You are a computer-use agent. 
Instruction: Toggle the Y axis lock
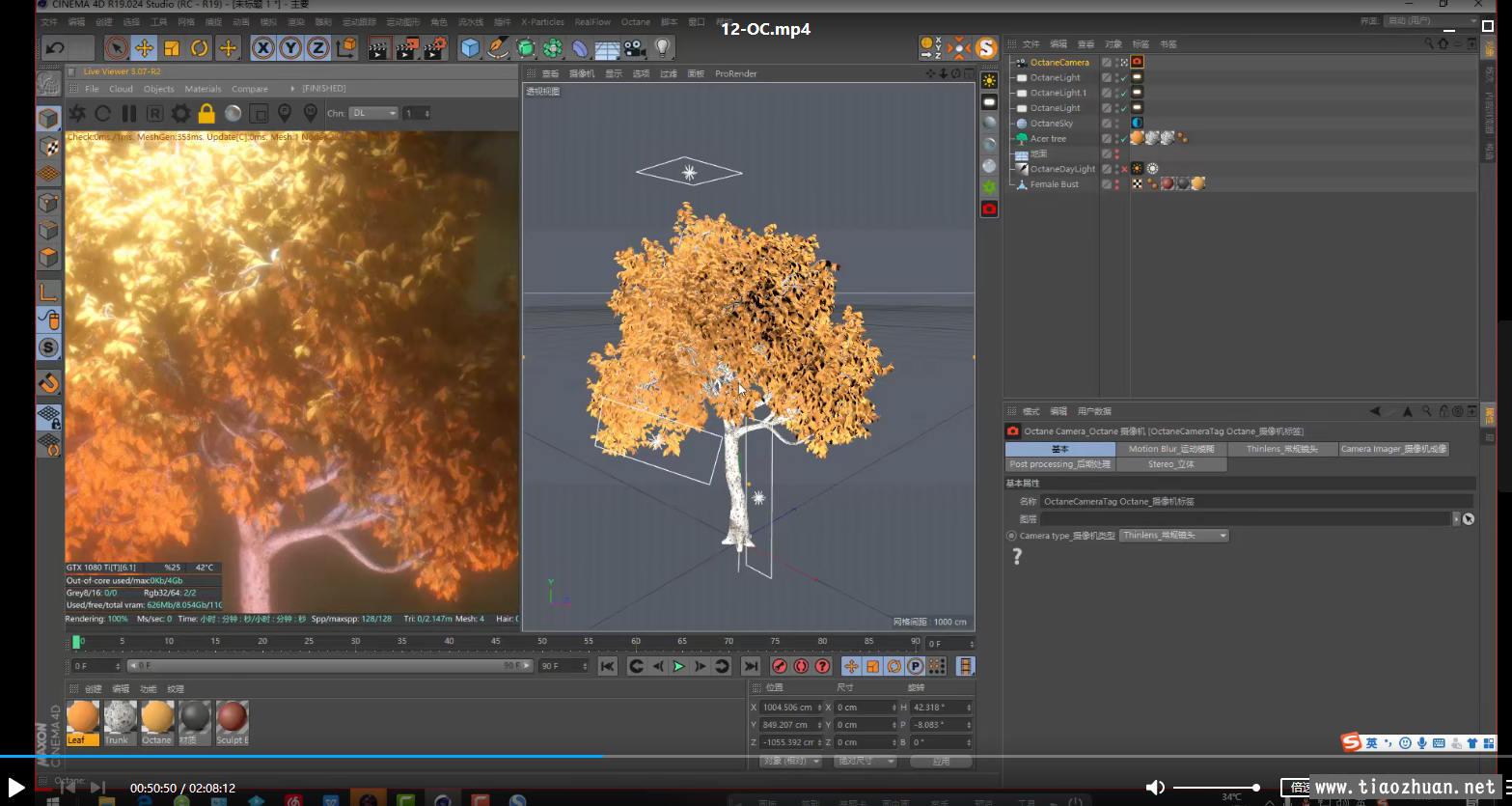pos(290,47)
